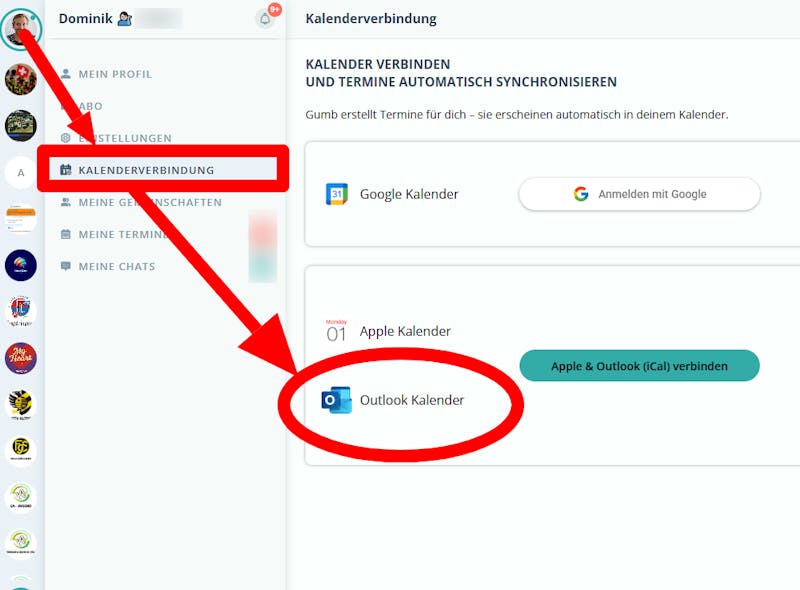This screenshot has height=590, width=800.
Task: Click Apple & Outlook (iCal) verbinden button
Action: coord(639,366)
